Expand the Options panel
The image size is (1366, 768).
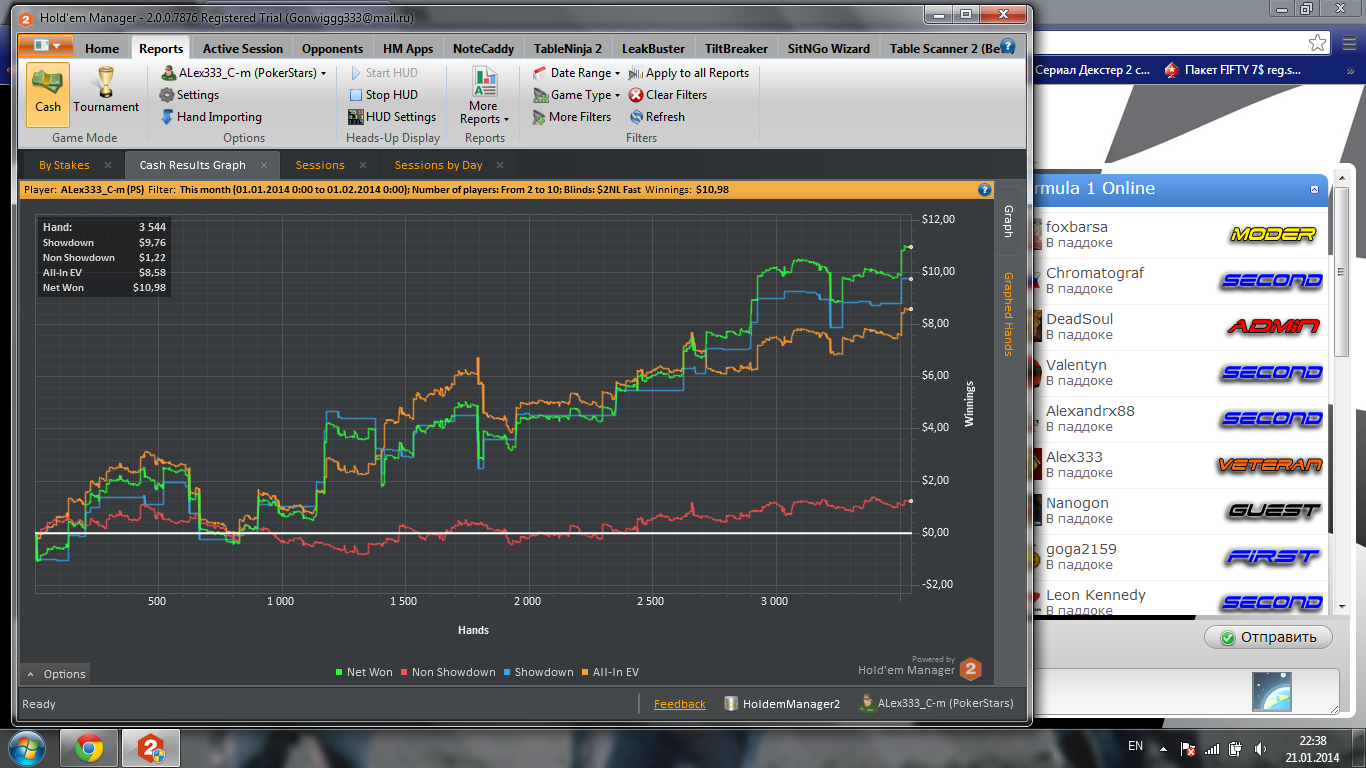tap(55, 674)
